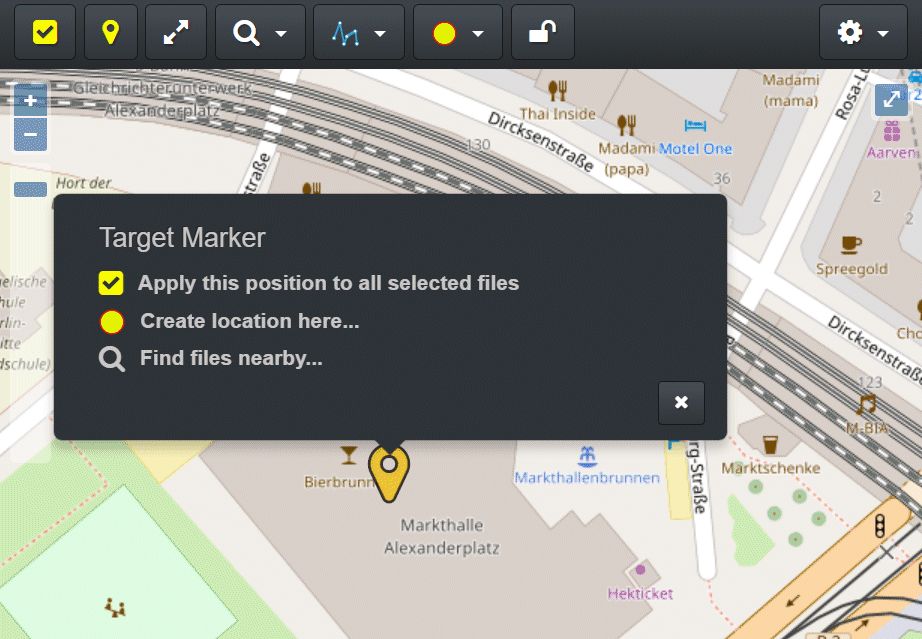Toggle the open padlock lock button
This screenshot has width=922, height=639.
point(543,32)
